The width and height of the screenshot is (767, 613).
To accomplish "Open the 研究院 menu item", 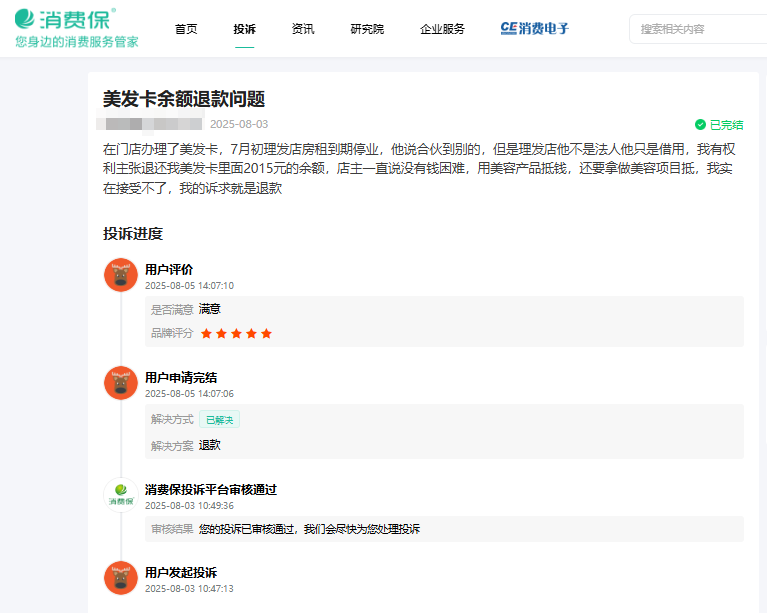I will tap(367, 29).
